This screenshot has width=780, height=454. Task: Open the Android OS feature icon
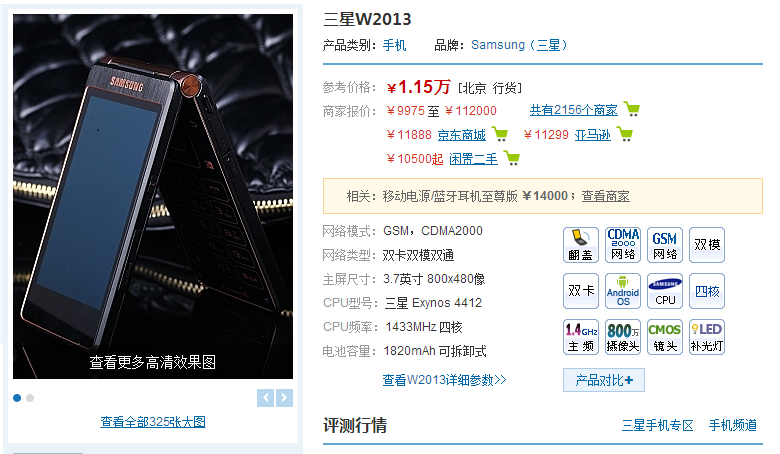623,291
